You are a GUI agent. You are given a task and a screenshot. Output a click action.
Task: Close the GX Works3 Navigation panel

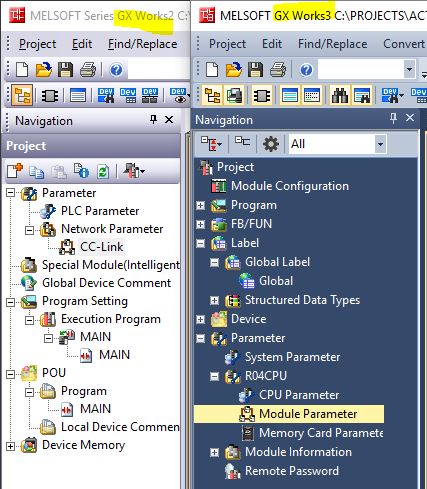click(x=410, y=118)
